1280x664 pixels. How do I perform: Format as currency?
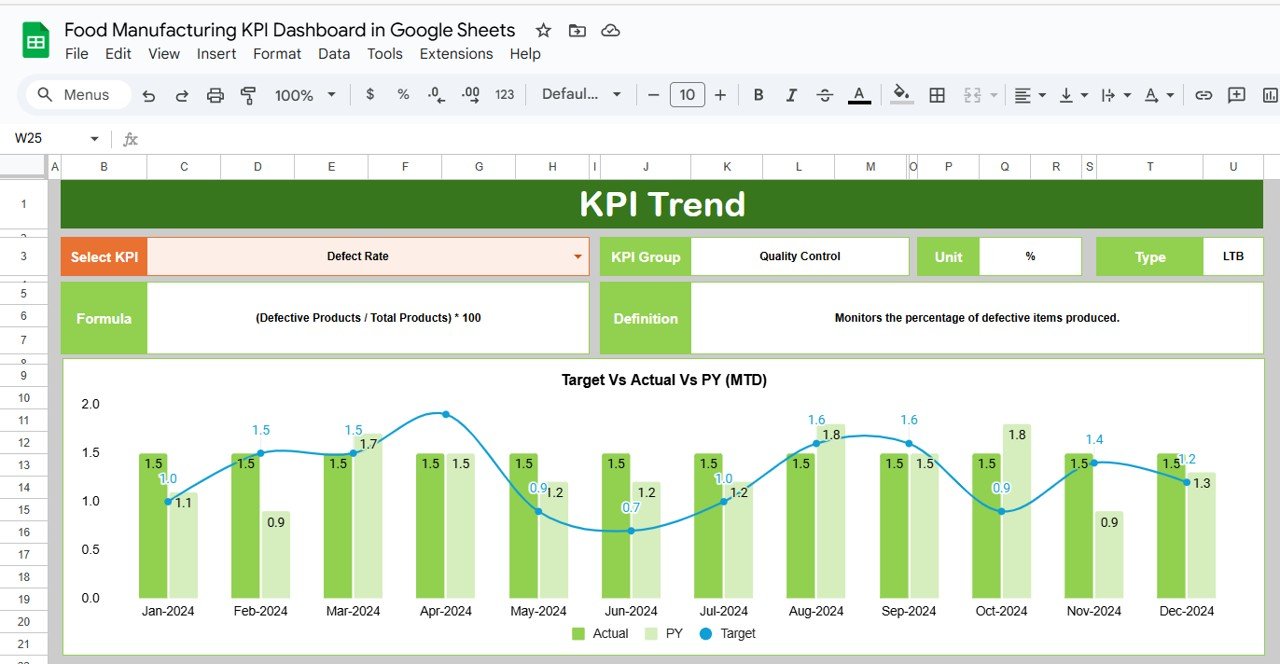pos(370,94)
